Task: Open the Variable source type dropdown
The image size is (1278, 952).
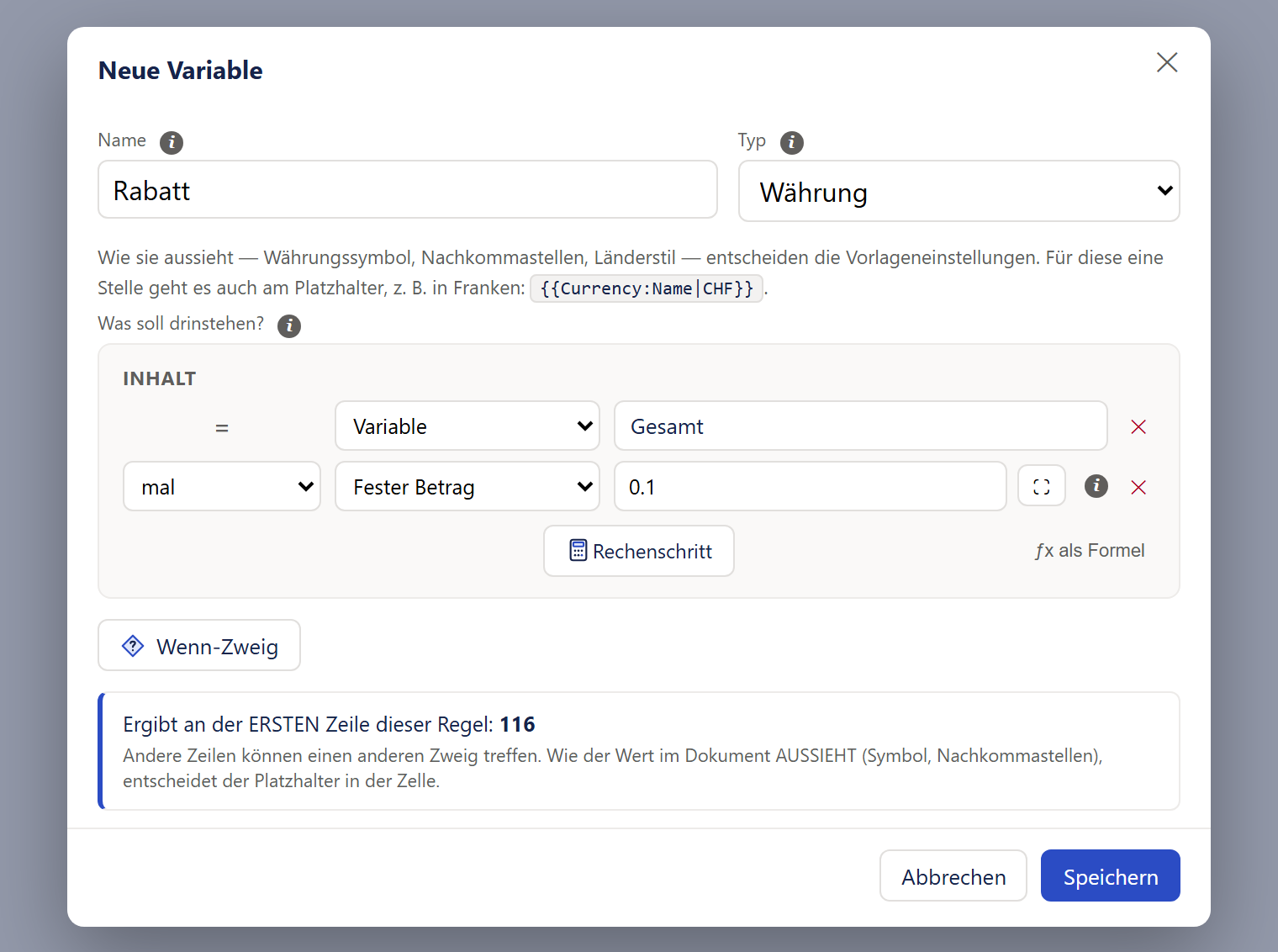Action: tap(467, 426)
